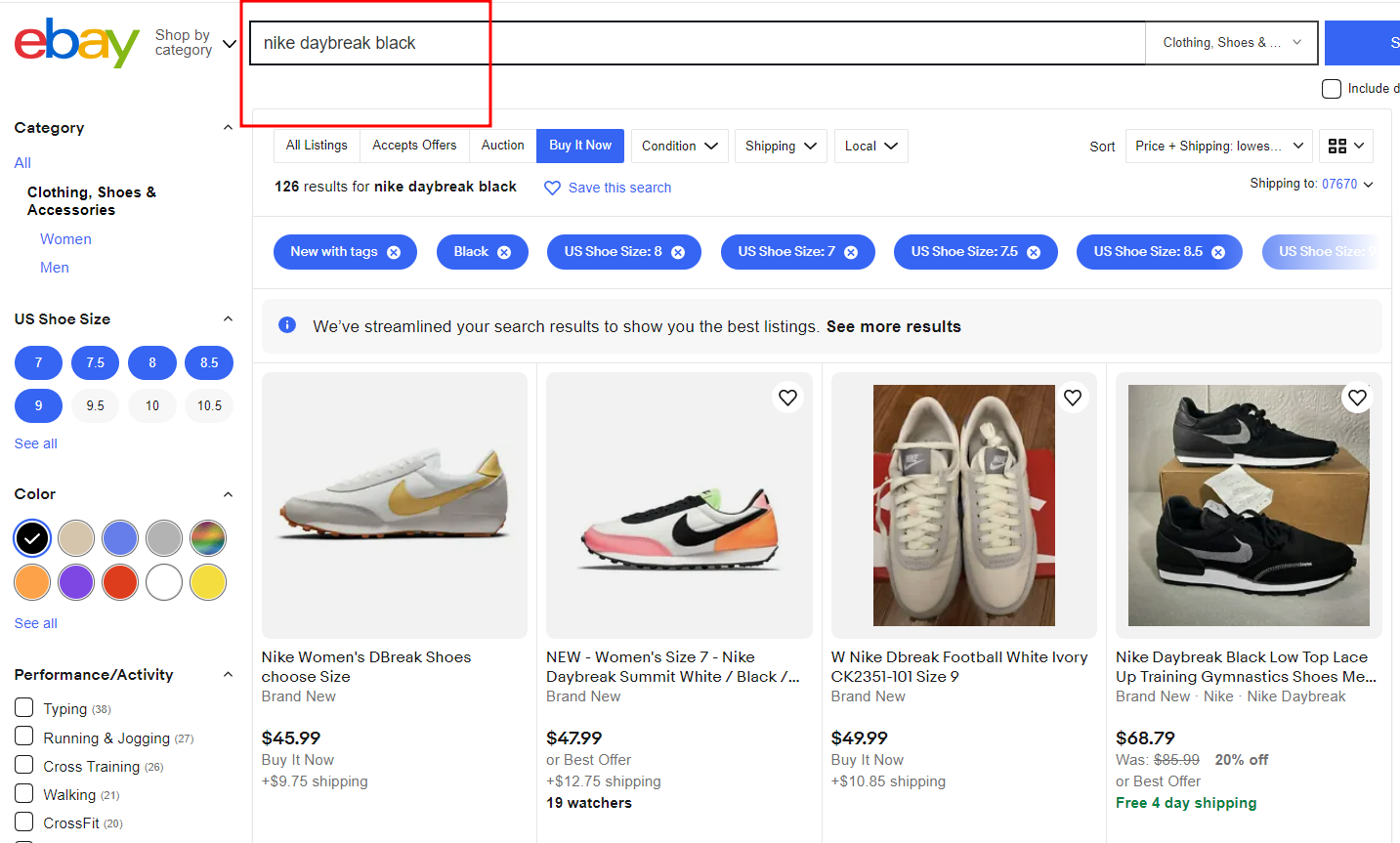This screenshot has height=843, width=1400.
Task: Open the Shop by category dropdown
Action: [195, 43]
